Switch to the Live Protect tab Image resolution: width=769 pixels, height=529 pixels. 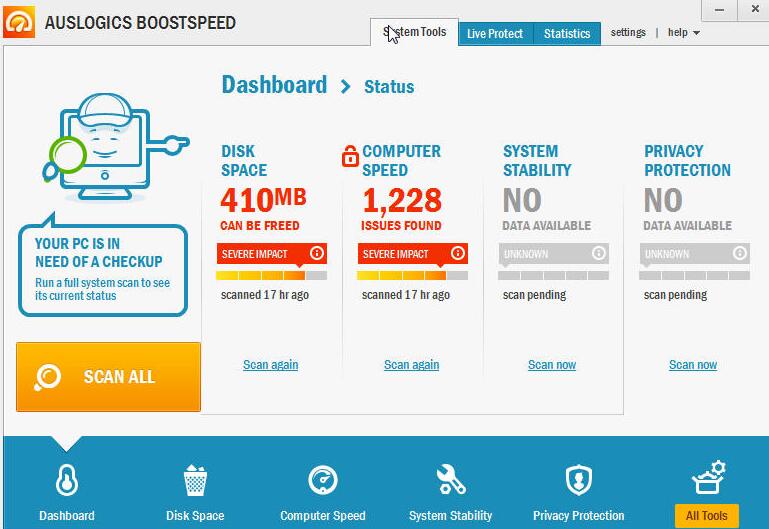tap(495, 34)
